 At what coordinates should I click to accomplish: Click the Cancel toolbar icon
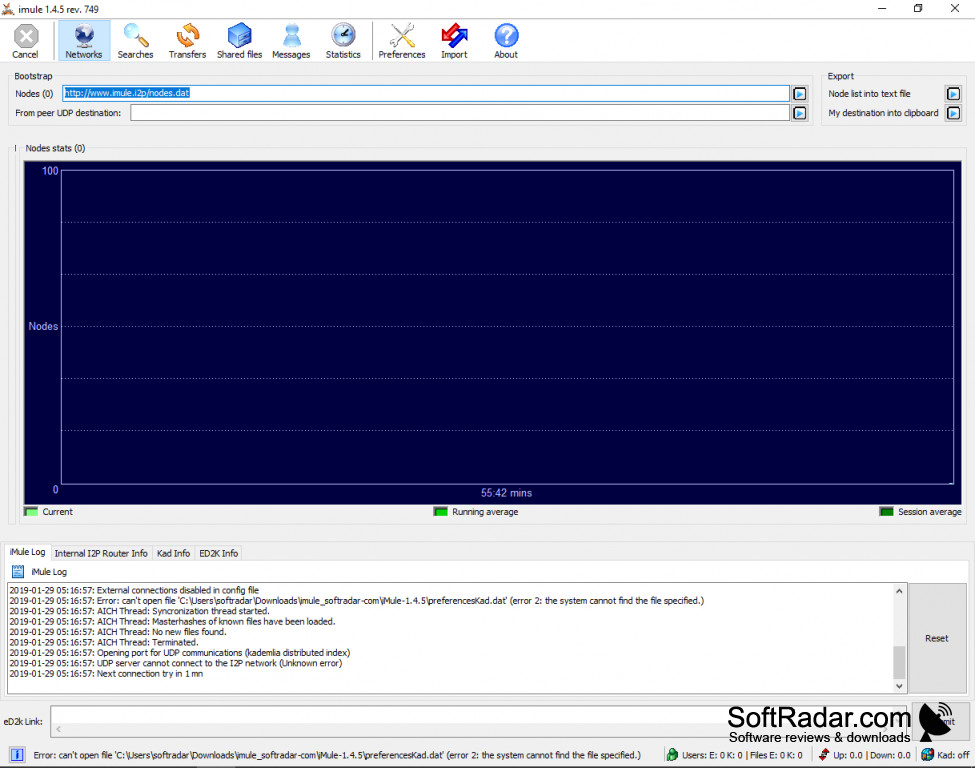point(25,41)
